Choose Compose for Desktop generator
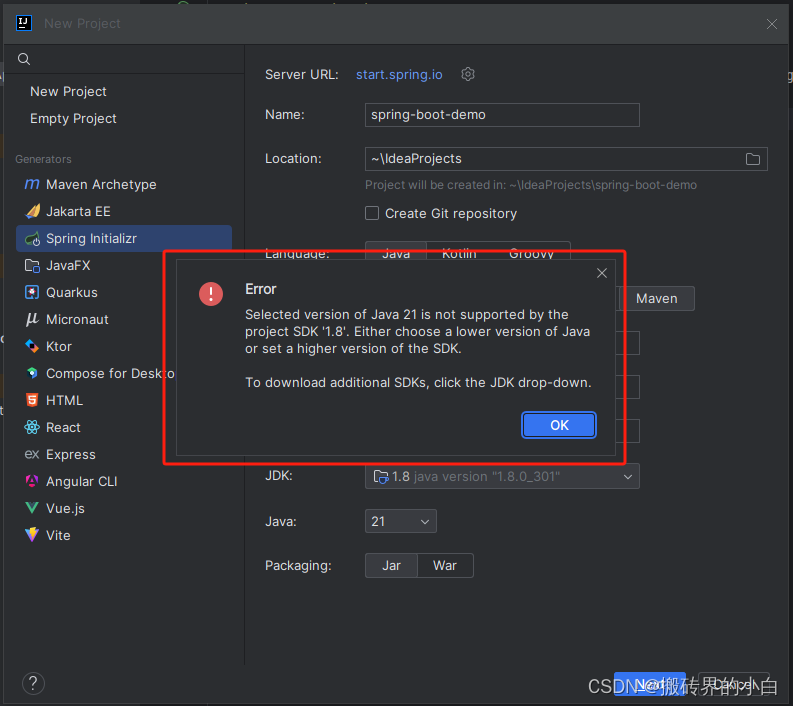793x706 pixels. tap(110, 373)
